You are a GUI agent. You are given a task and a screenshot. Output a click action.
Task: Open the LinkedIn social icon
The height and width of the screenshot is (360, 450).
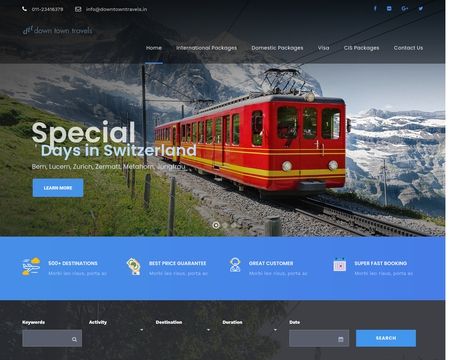coord(389,8)
